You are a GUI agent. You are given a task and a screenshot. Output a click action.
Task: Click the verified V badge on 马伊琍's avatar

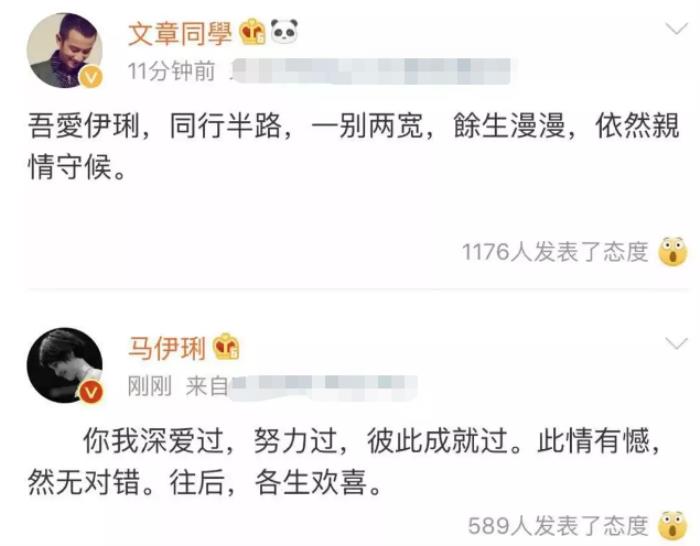tap(91, 392)
